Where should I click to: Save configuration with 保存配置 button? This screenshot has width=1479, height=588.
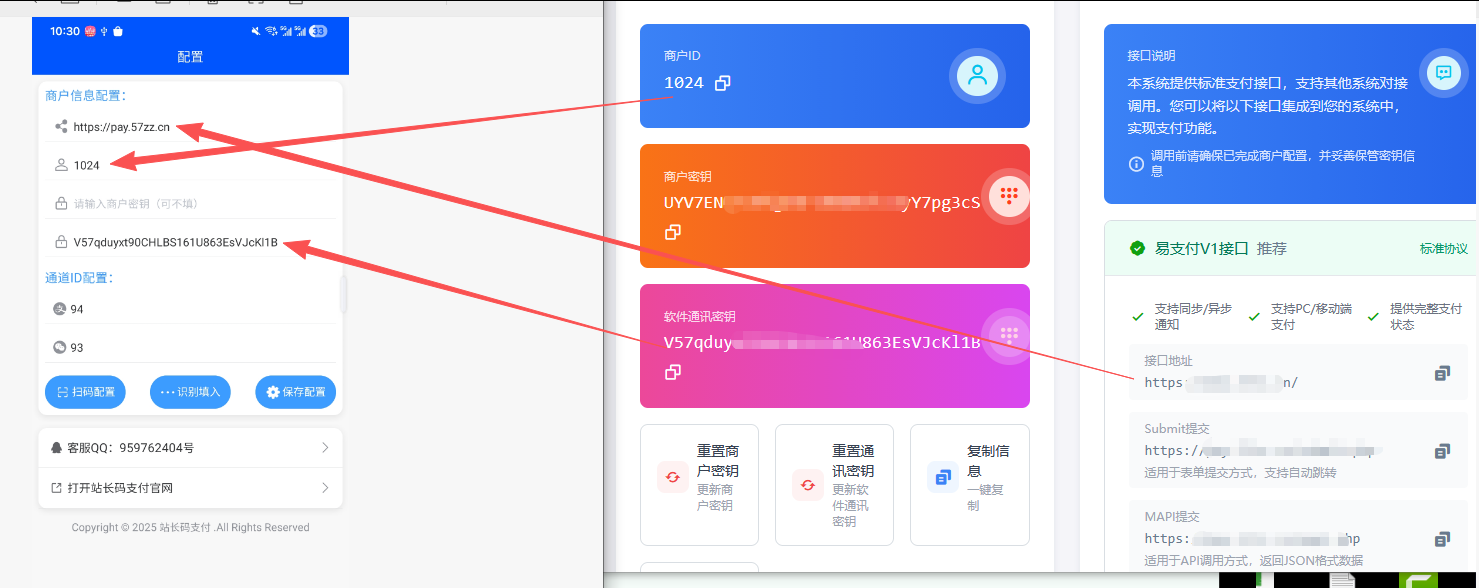pyautogui.click(x=296, y=392)
